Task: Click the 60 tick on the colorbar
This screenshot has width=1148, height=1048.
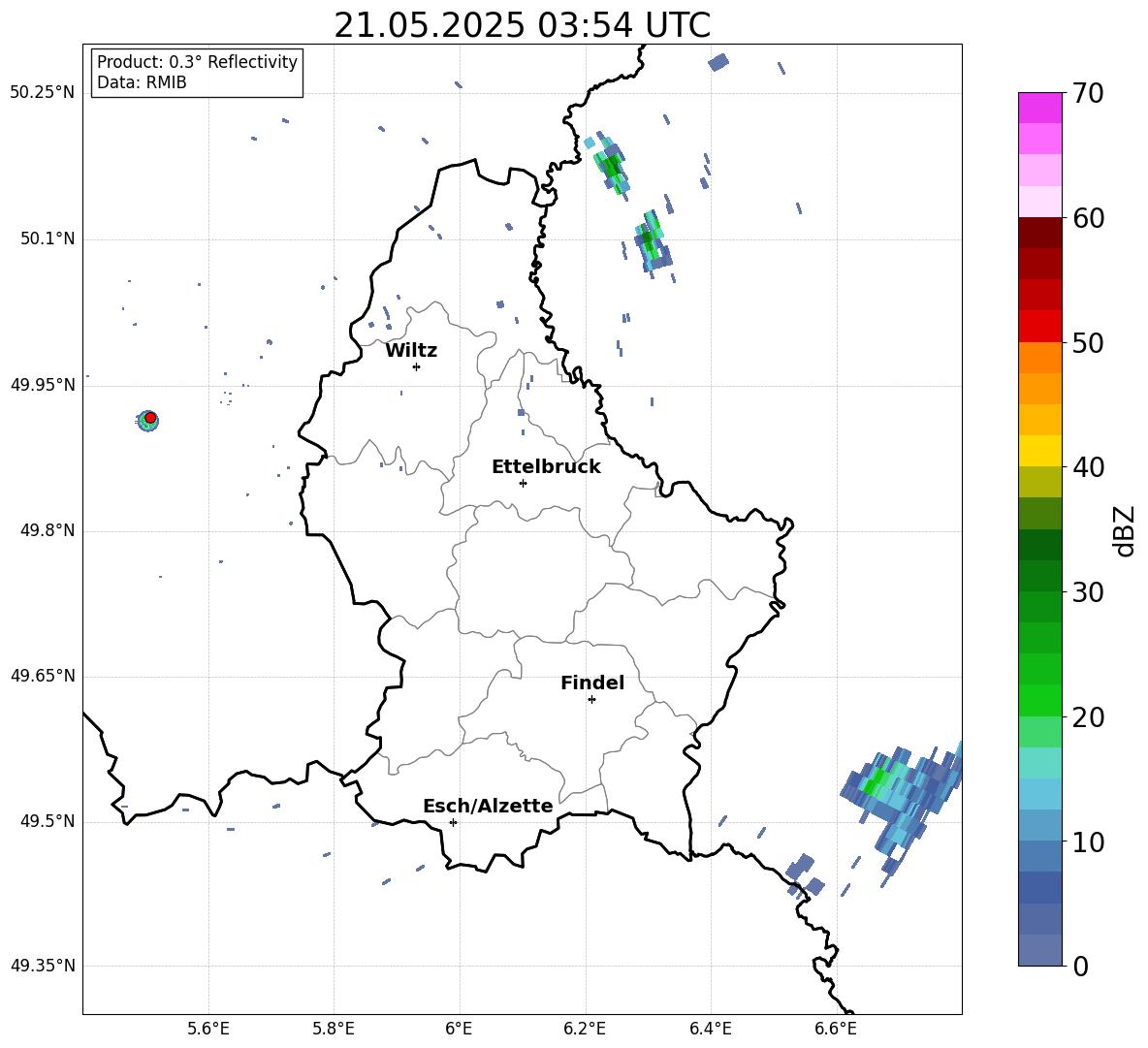Action: click(x=1088, y=218)
